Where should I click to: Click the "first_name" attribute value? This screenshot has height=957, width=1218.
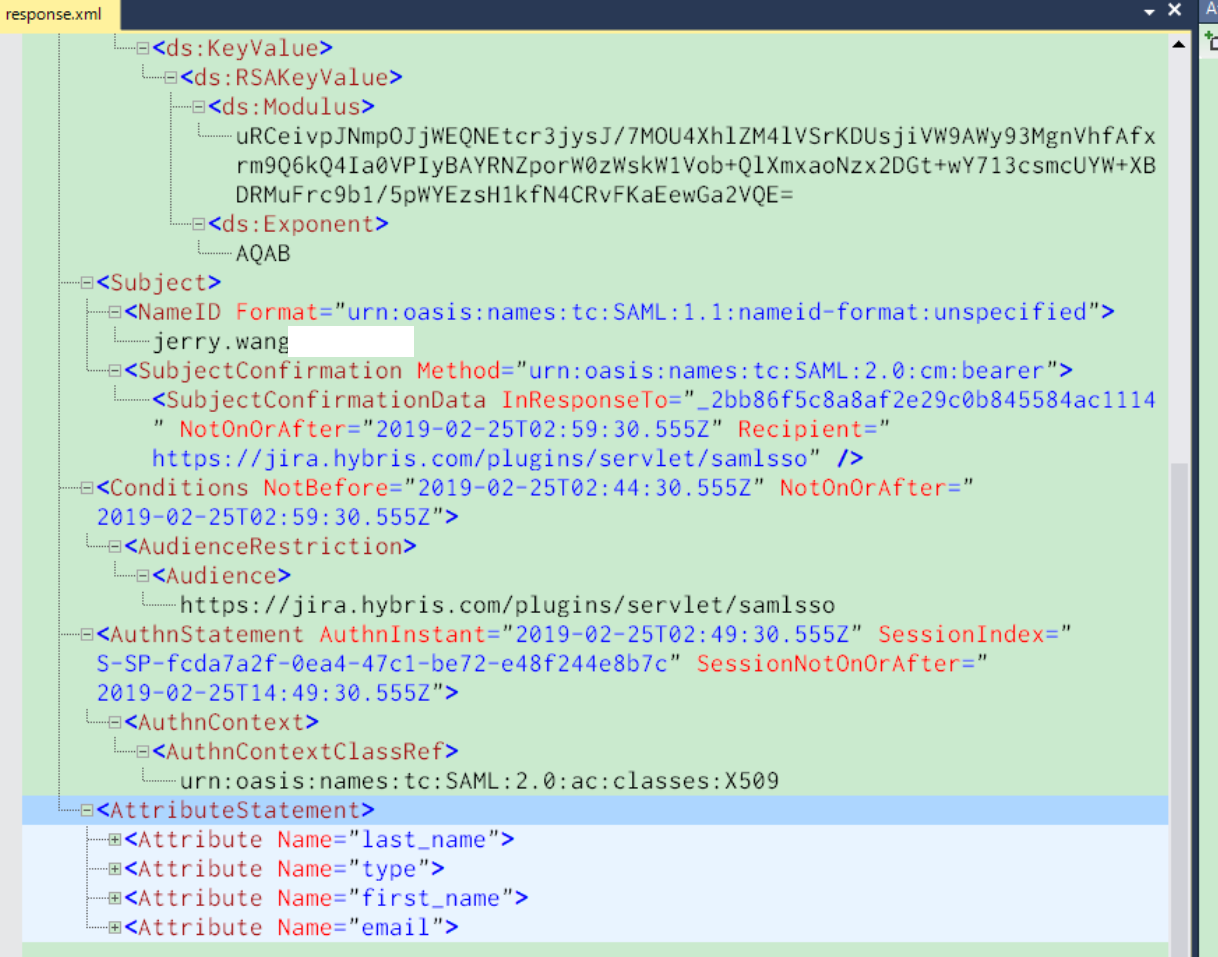coord(431,898)
